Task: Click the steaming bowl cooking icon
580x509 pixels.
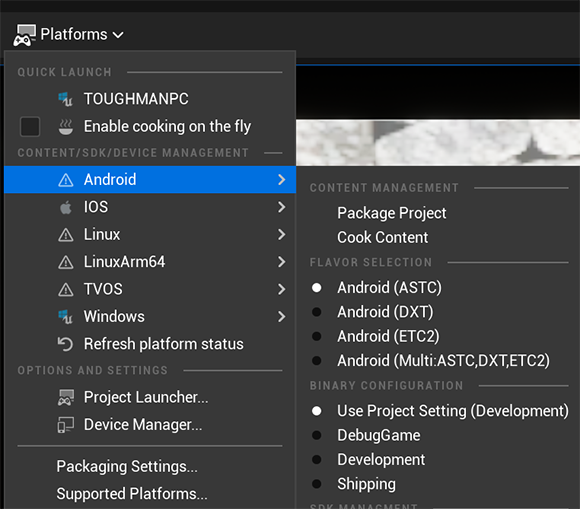Action: point(66,127)
